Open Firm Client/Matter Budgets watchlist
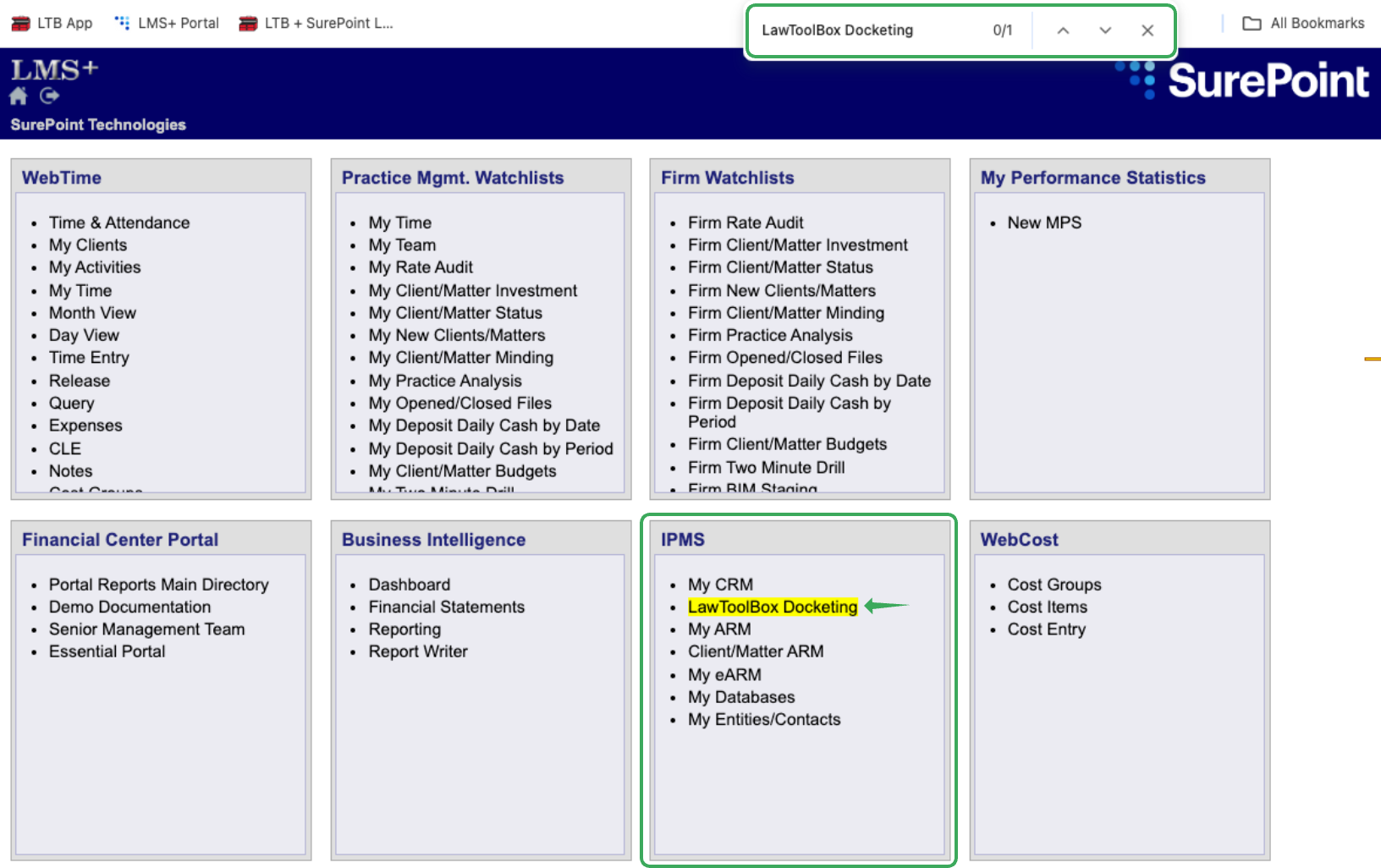 (x=788, y=444)
